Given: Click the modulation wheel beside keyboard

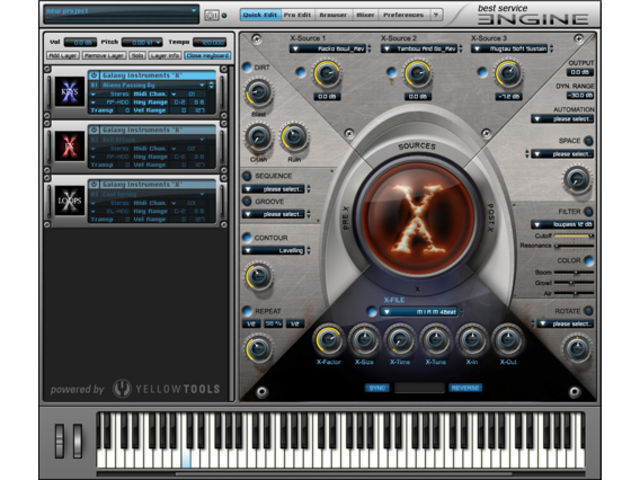Looking at the screenshot, I should (x=78, y=441).
